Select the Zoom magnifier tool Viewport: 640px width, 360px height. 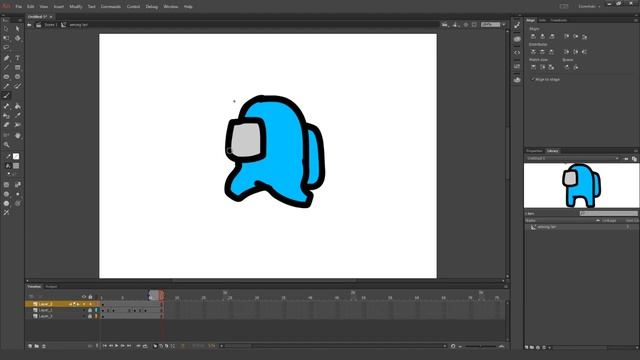tap(6, 145)
